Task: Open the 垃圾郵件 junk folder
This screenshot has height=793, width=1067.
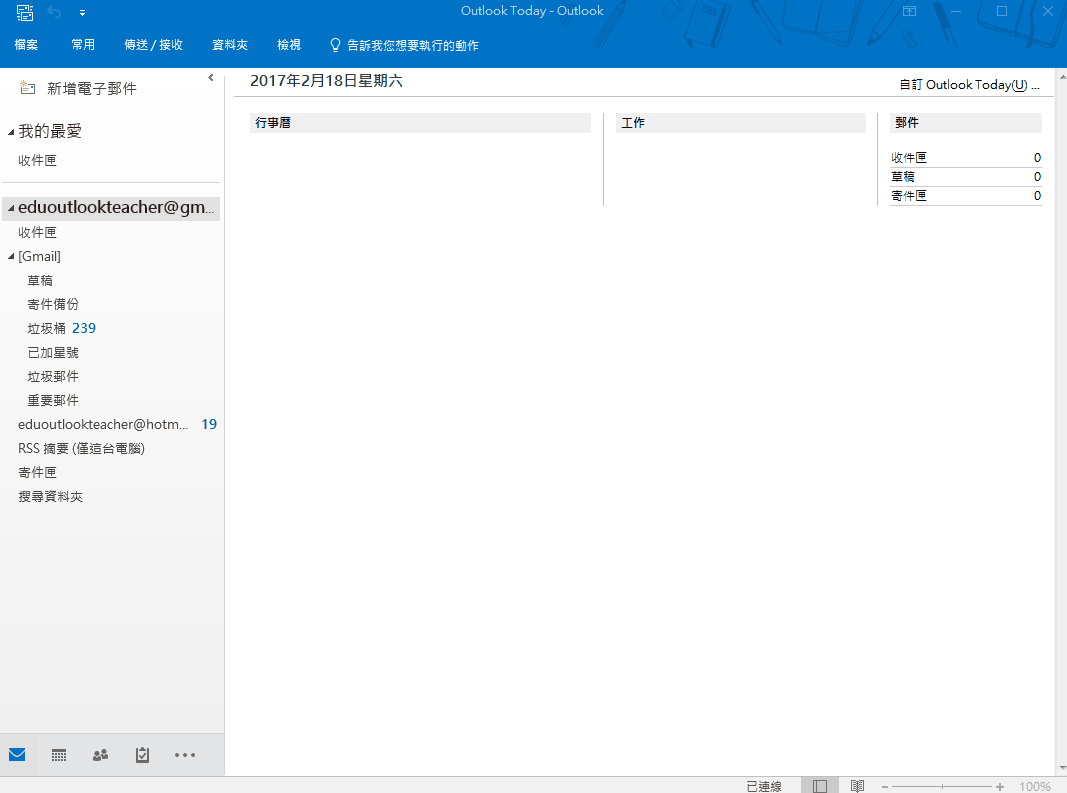Action: point(53,376)
